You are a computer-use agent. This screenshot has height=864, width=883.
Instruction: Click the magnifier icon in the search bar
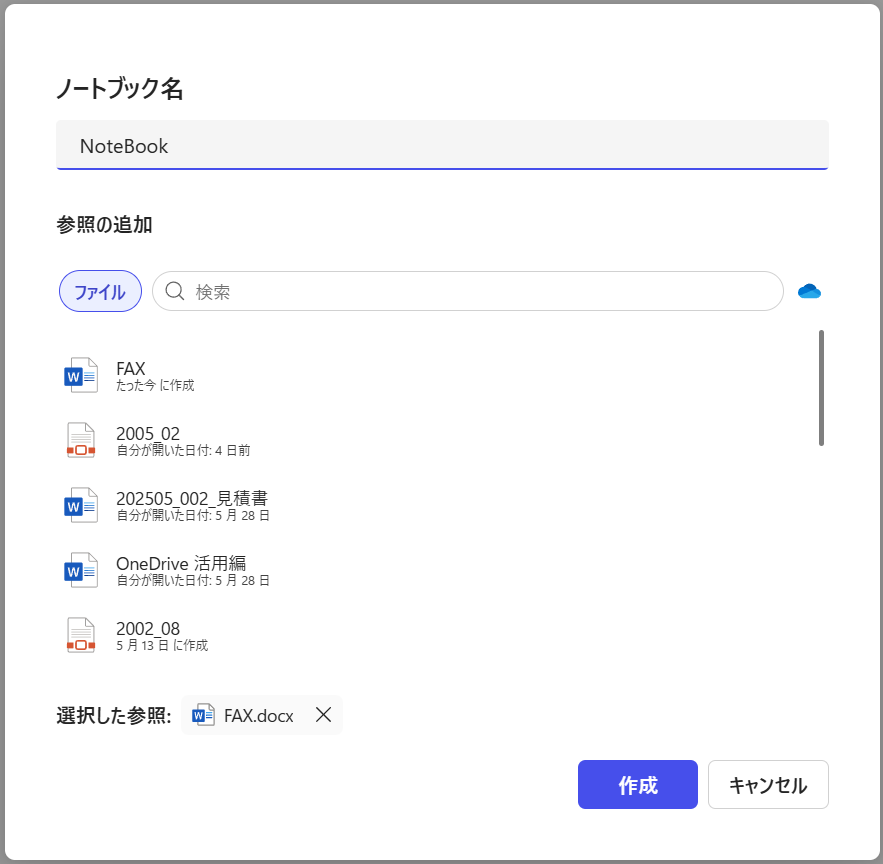(174, 290)
